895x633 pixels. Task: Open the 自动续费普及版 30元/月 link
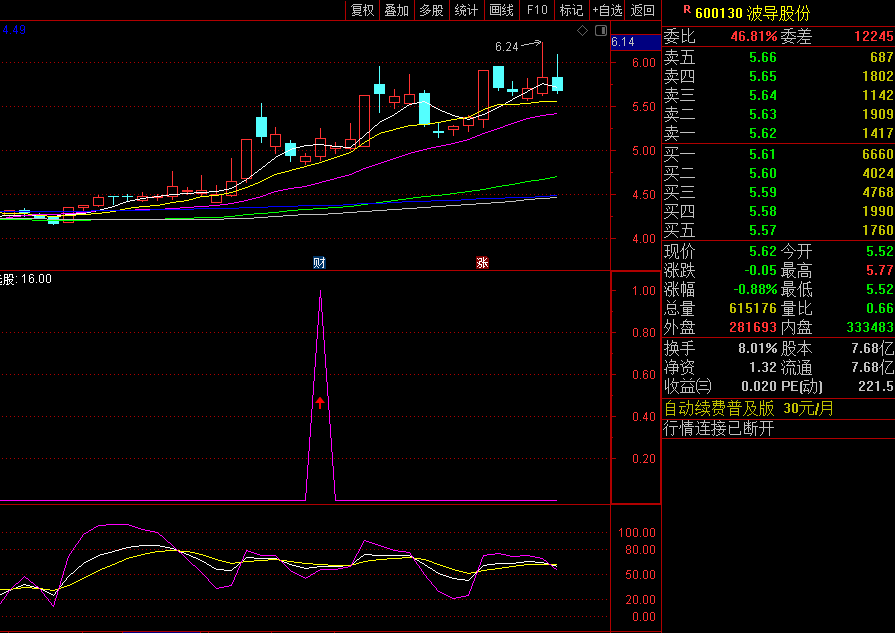(x=749, y=409)
